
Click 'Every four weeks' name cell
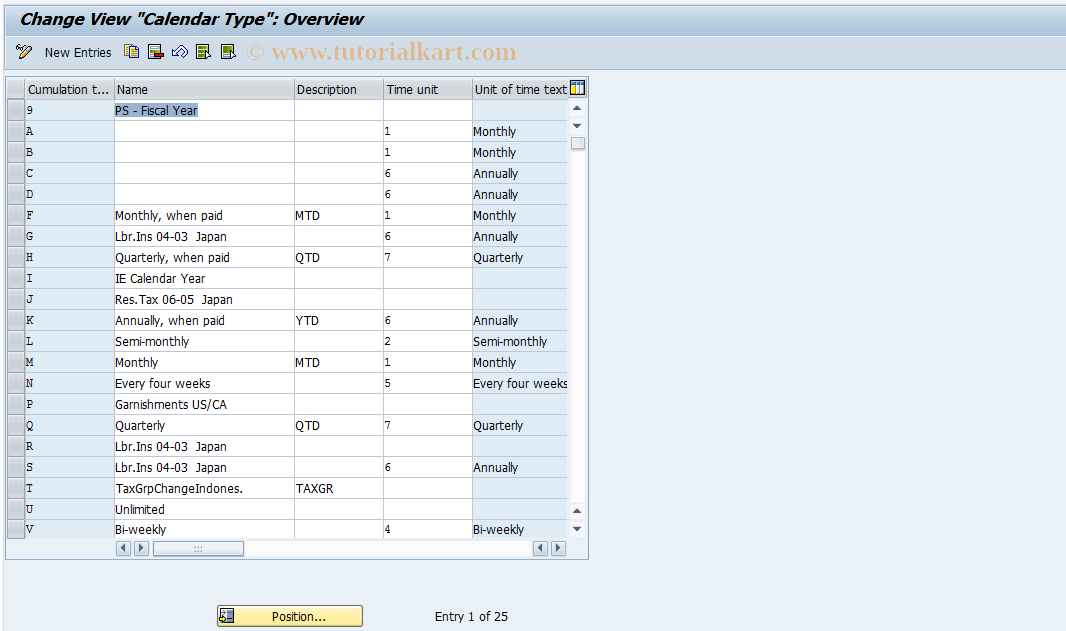tap(204, 383)
